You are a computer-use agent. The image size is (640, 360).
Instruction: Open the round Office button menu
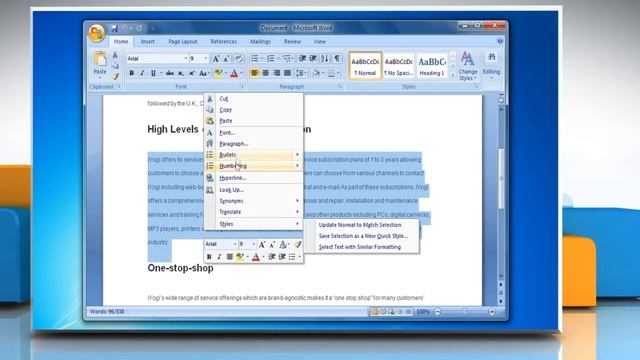(x=97, y=33)
